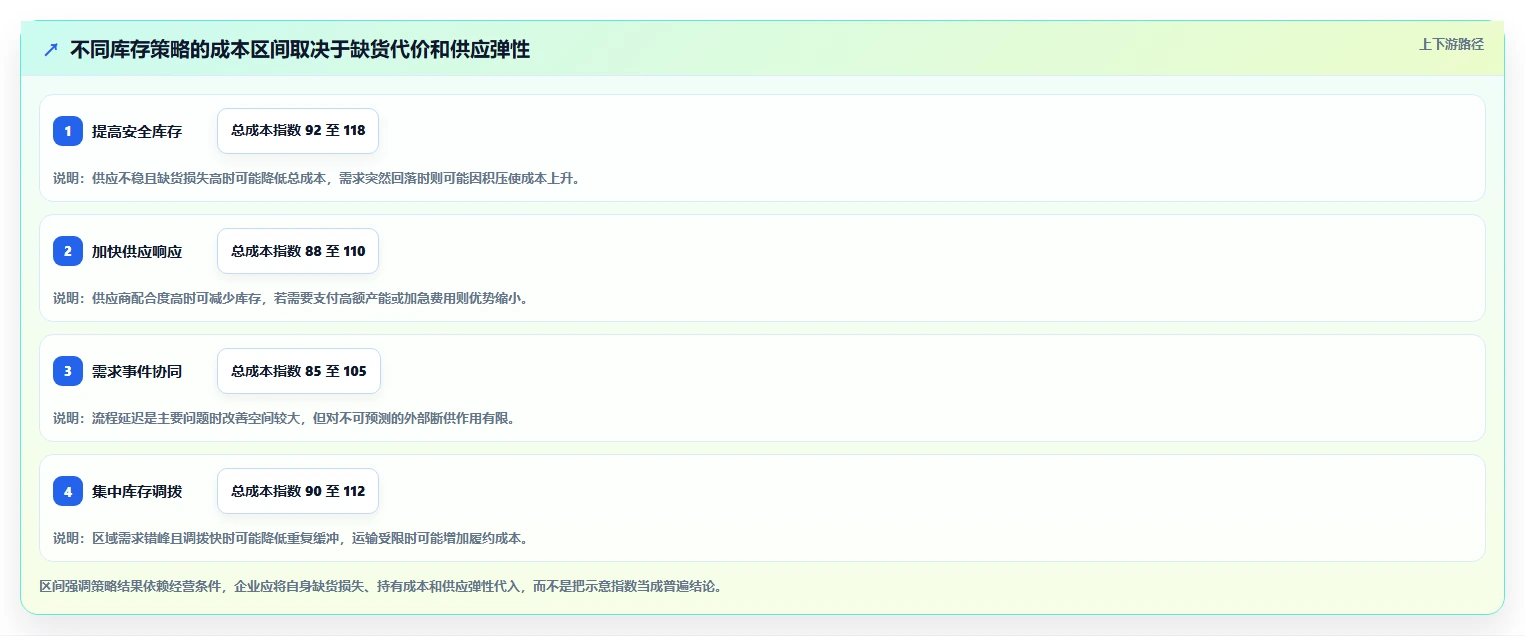Click the 上下游路径 label at top right
The width and height of the screenshot is (1525, 636).
pyautogui.click(x=1451, y=44)
